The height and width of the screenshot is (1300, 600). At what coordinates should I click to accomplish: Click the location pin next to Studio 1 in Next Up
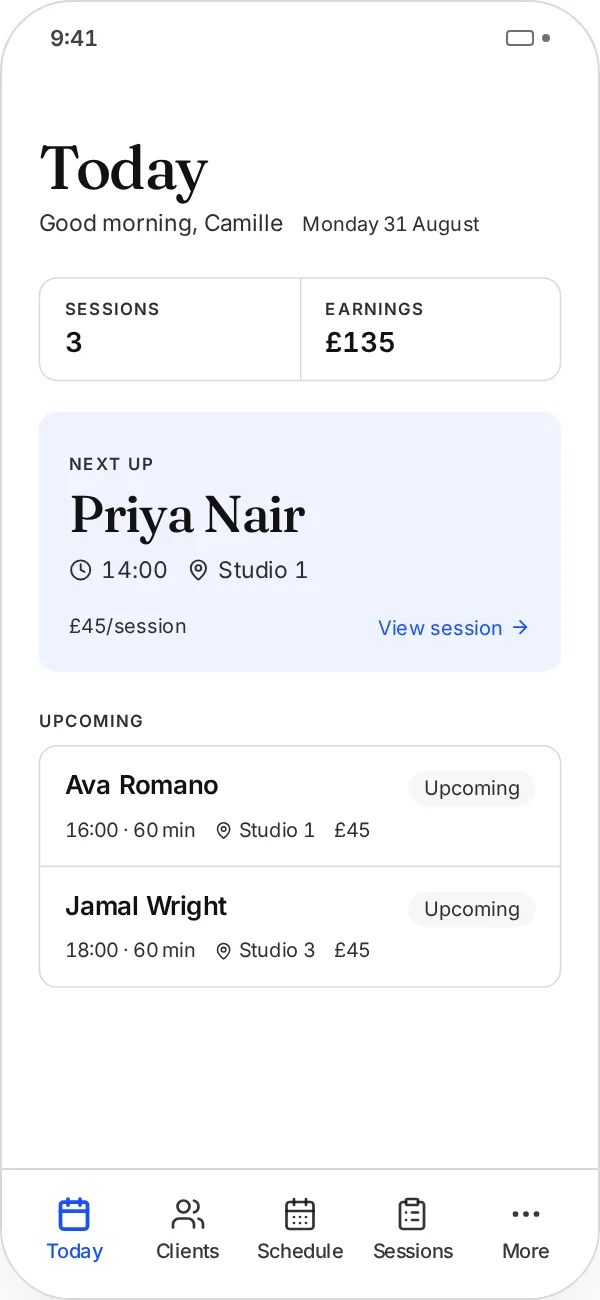pyautogui.click(x=198, y=570)
